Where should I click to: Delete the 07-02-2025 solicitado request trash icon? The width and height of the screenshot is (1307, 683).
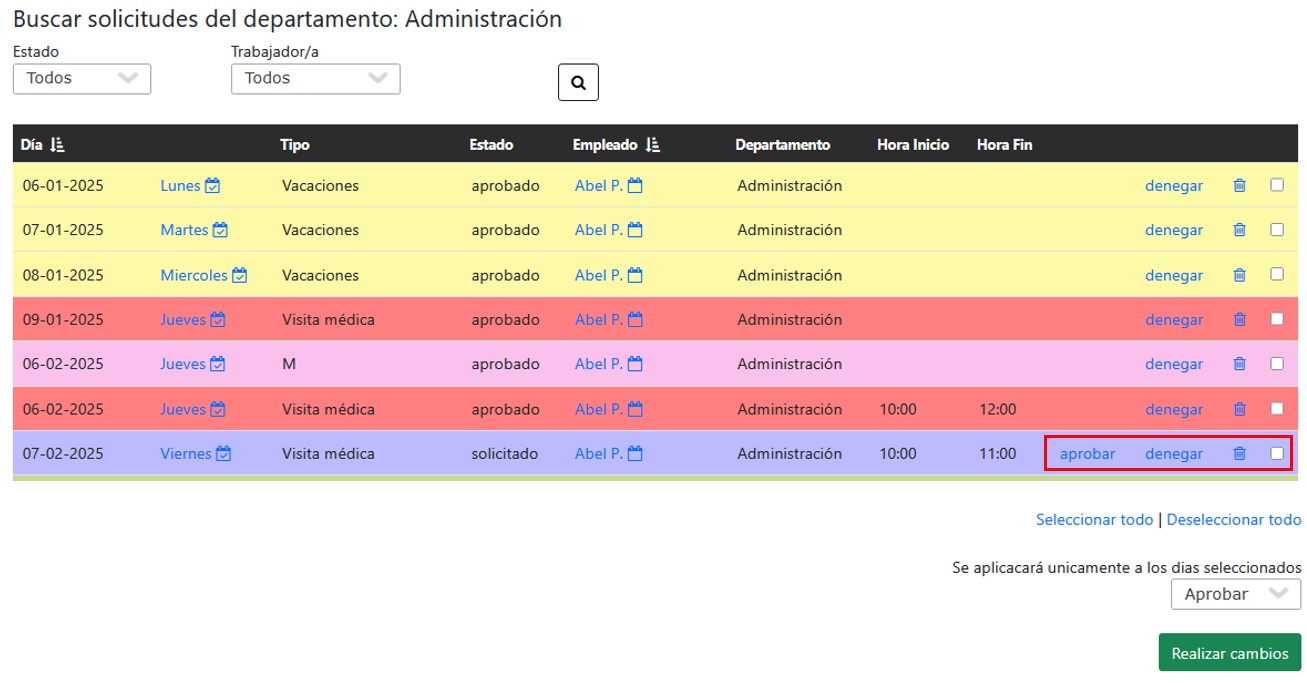pos(1239,453)
